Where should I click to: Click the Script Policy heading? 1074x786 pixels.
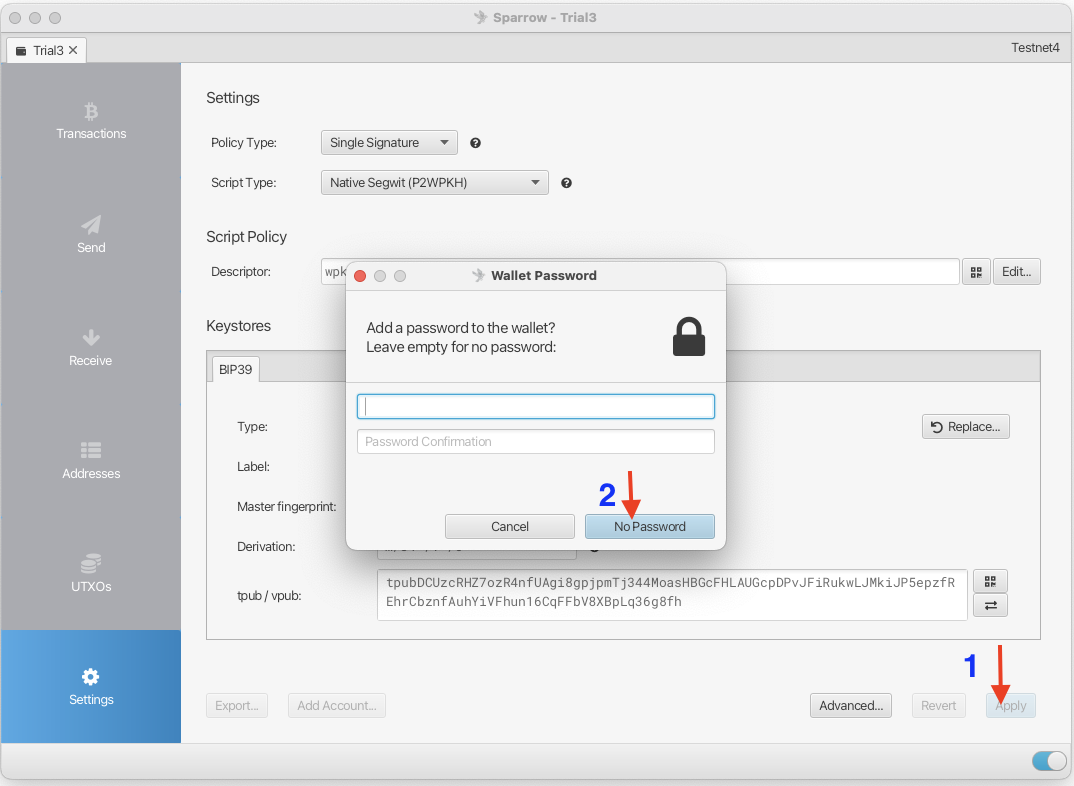pyautogui.click(x=247, y=237)
